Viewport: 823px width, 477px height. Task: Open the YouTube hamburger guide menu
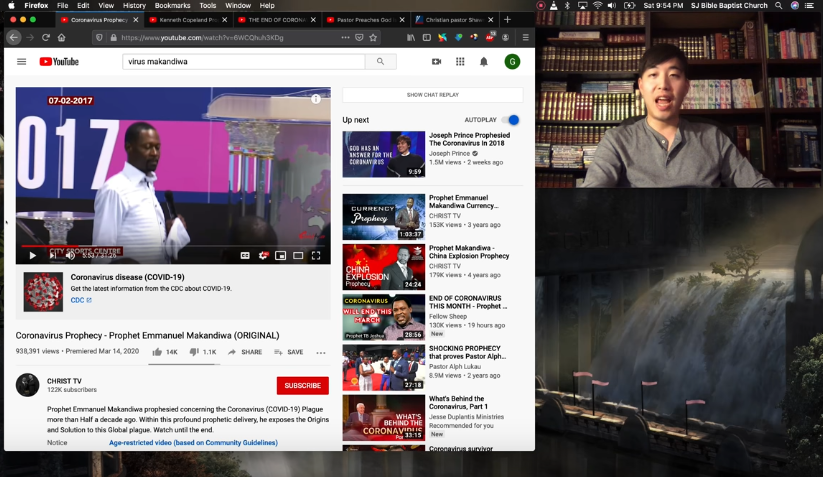(x=21, y=62)
